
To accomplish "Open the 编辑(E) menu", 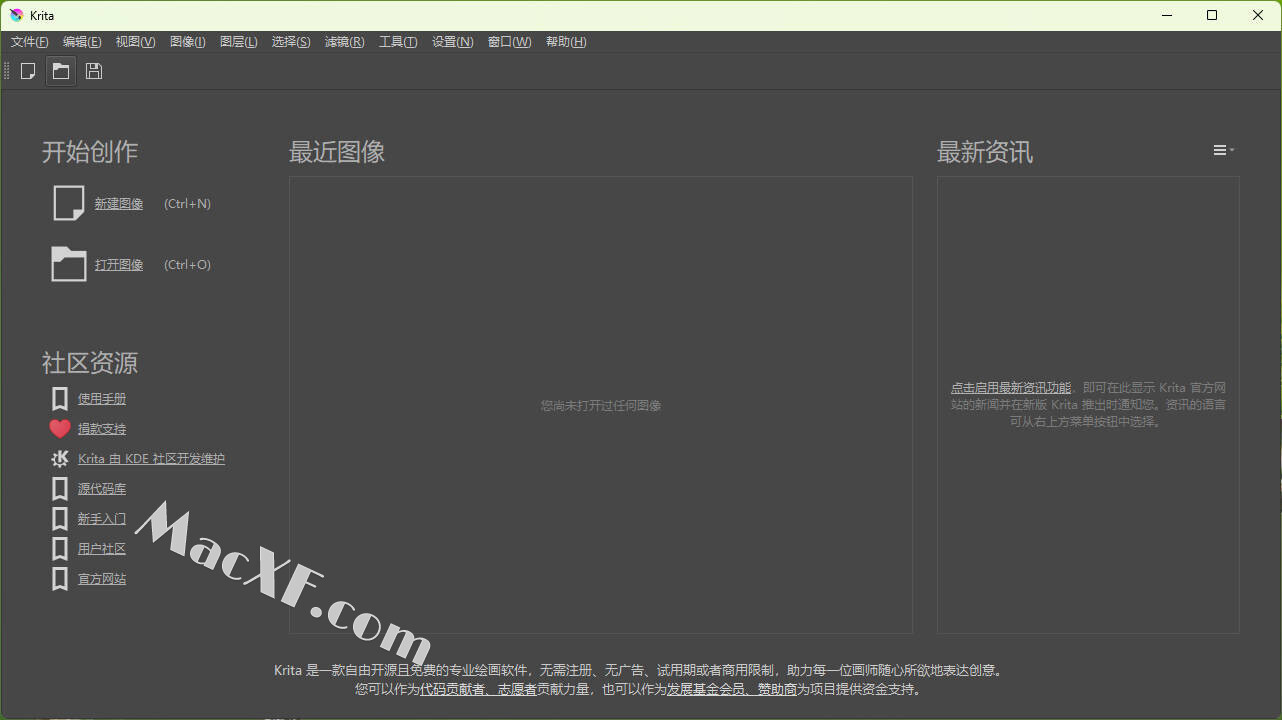I will (x=82, y=42).
